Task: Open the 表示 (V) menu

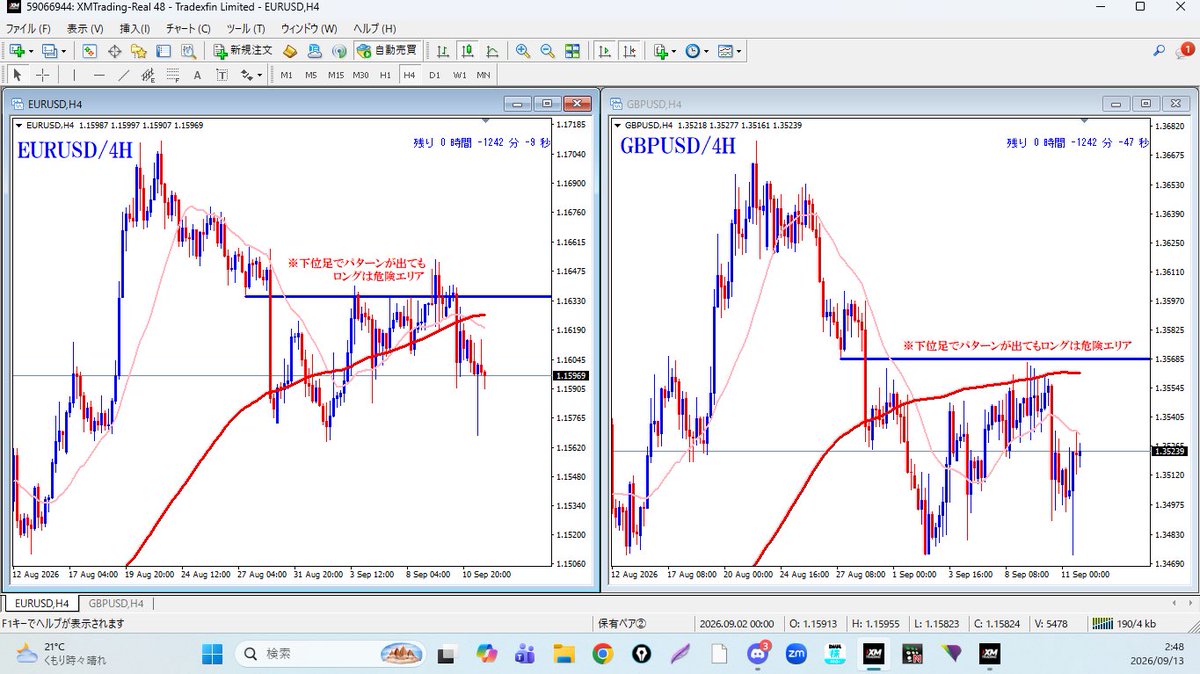Action: 84,28
